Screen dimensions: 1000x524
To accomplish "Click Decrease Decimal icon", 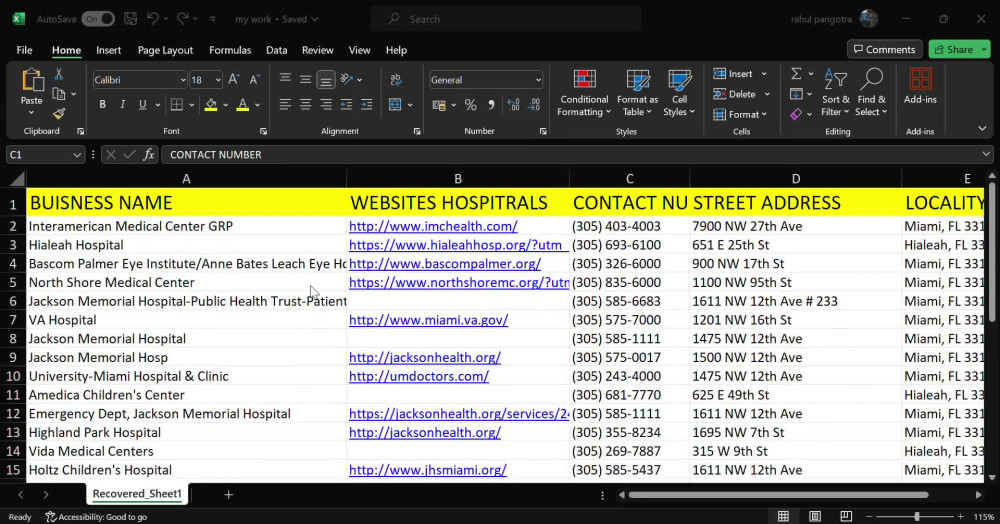I will point(534,105).
